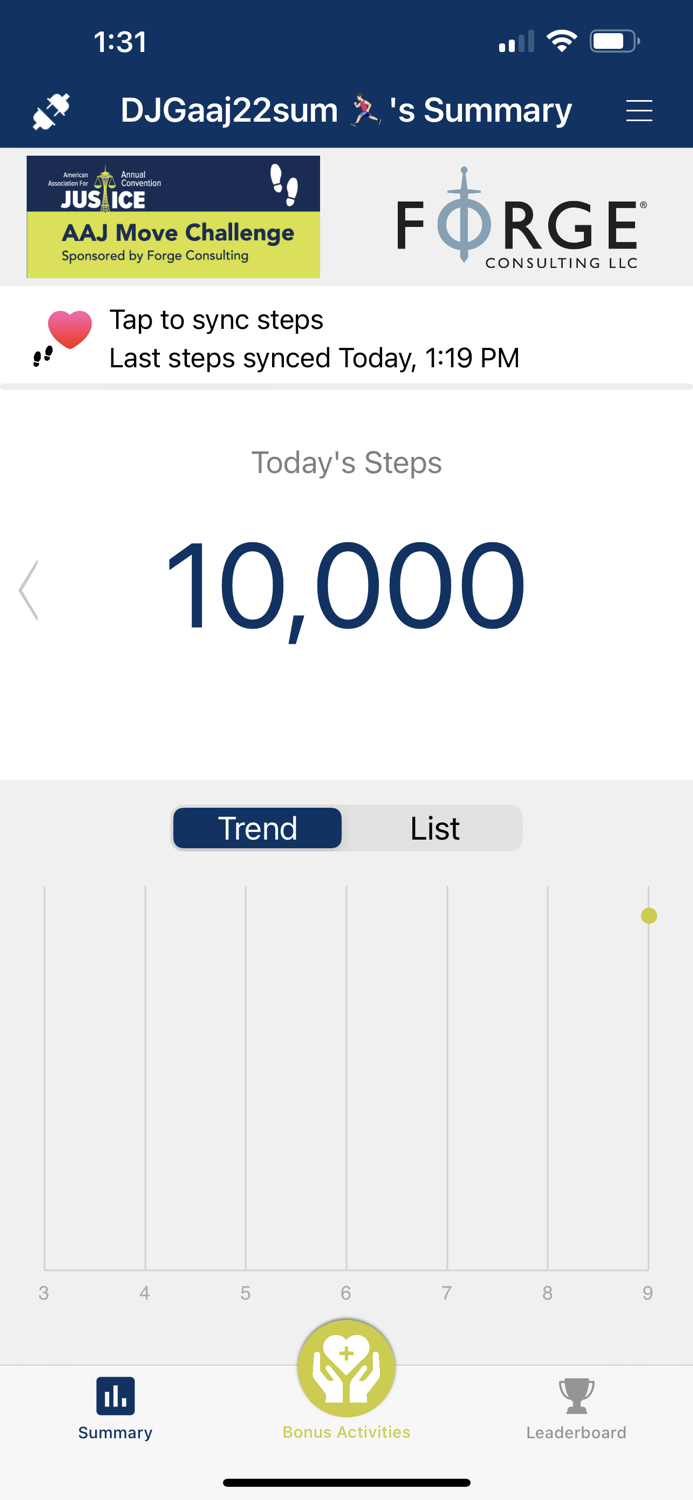Select the yellow data point on chart
This screenshot has height=1500, width=693.
tap(649, 915)
